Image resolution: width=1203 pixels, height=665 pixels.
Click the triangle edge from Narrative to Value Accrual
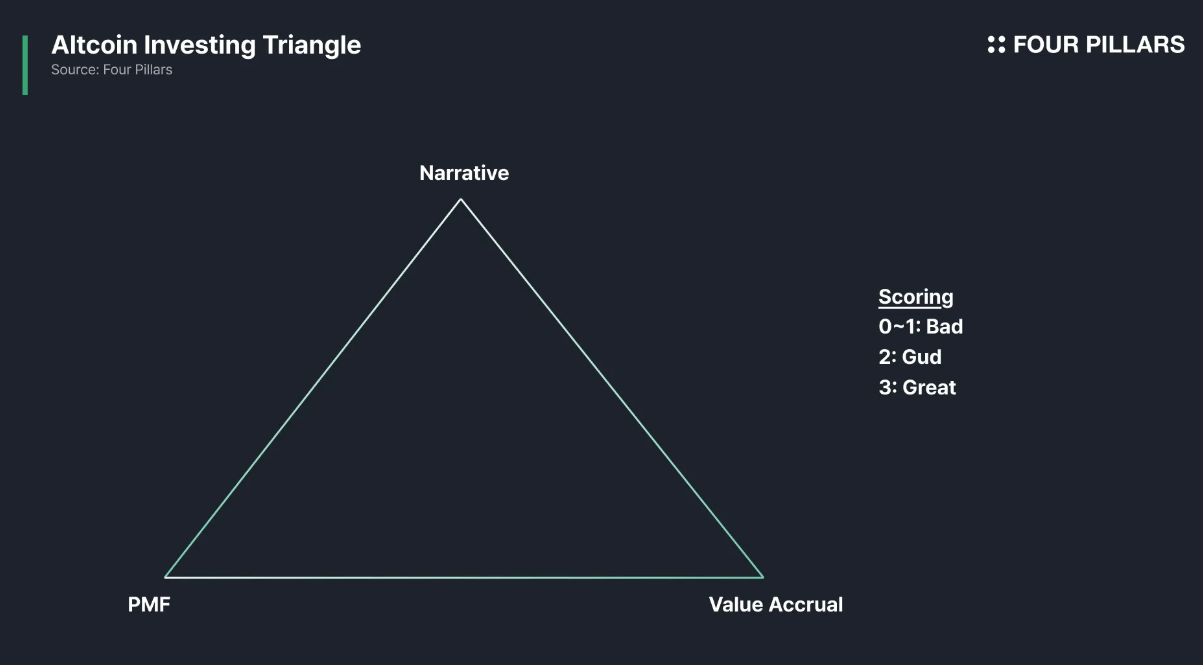coord(612,388)
